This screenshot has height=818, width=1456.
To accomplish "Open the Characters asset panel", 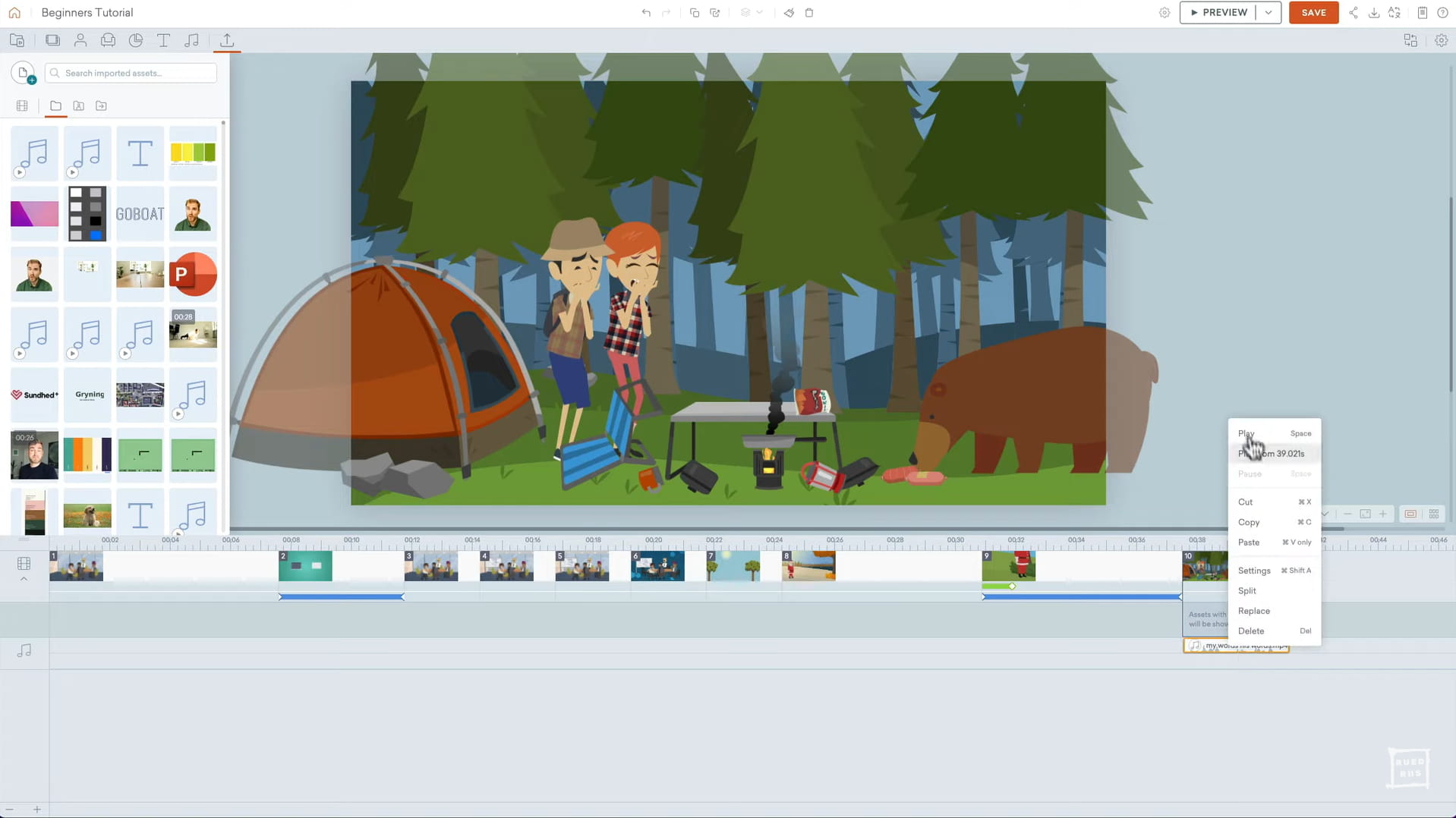I will pyautogui.click(x=80, y=39).
